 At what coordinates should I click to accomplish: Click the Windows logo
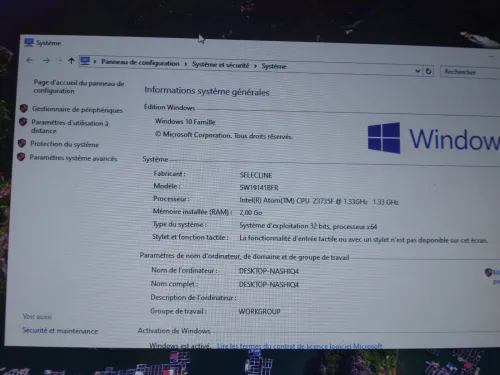(x=384, y=138)
